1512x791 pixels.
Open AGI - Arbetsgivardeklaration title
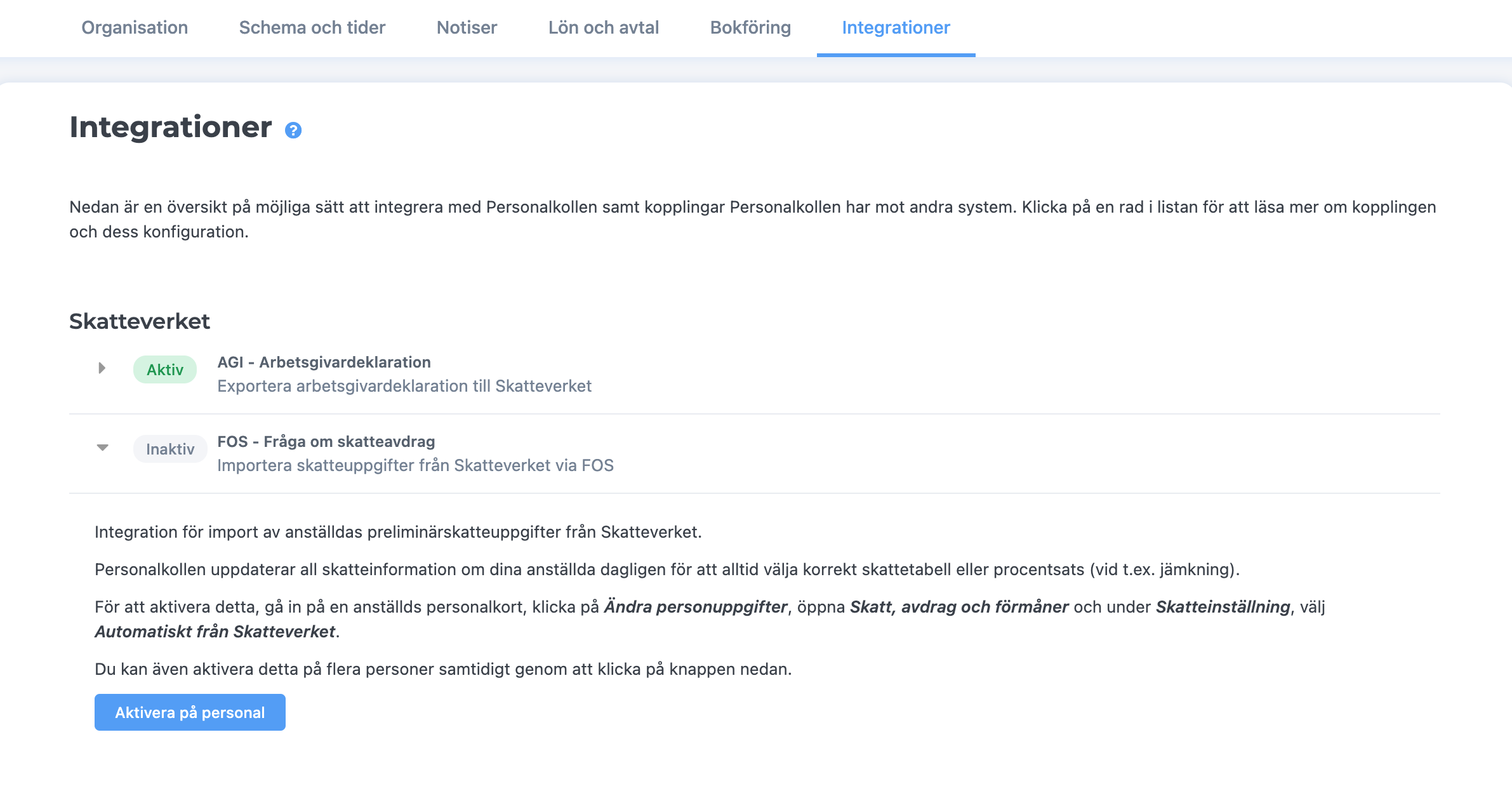[x=324, y=362]
